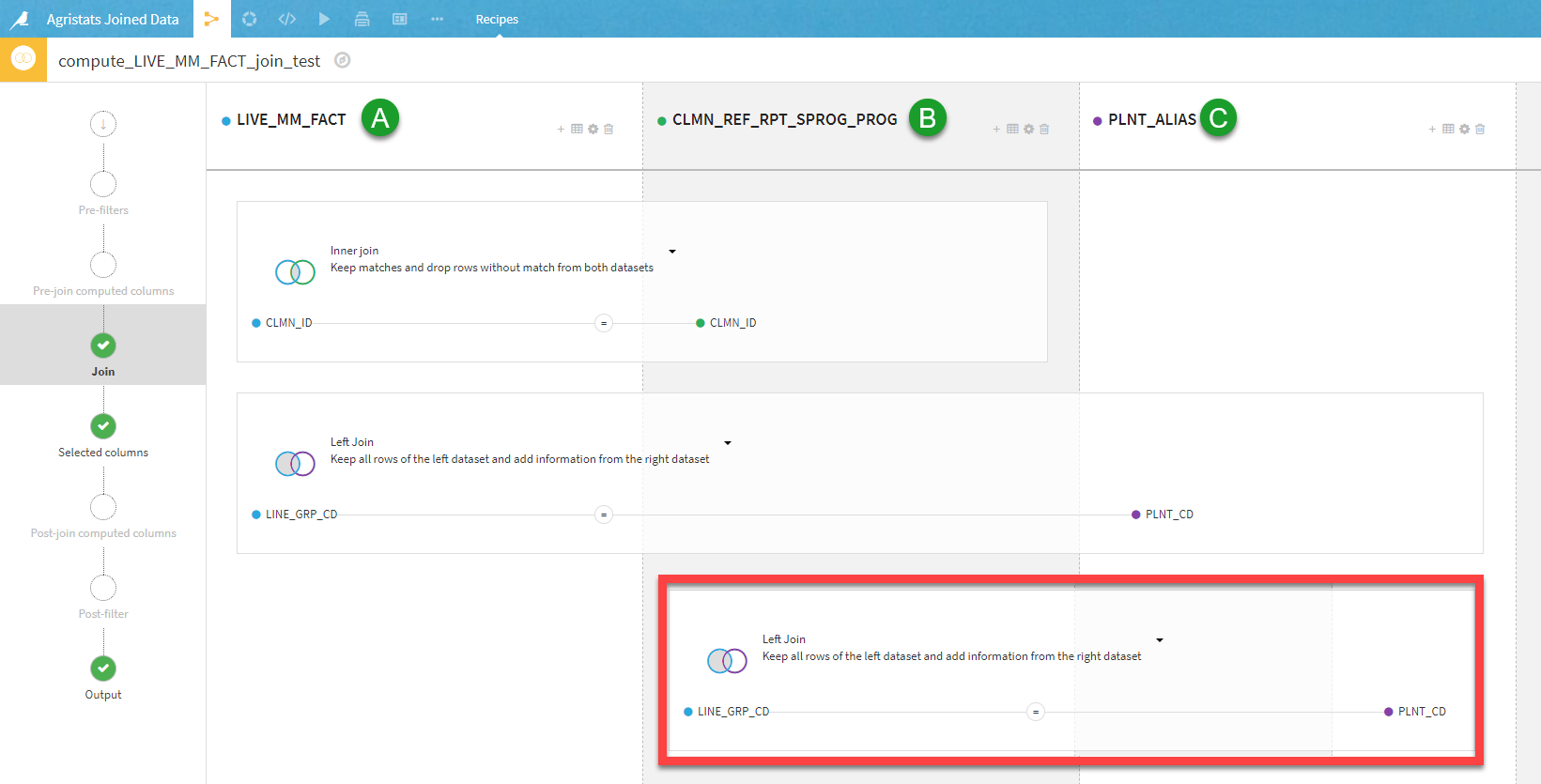
Task: Open the Recipes tab
Action: pyautogui.click(x=497, y=19)
